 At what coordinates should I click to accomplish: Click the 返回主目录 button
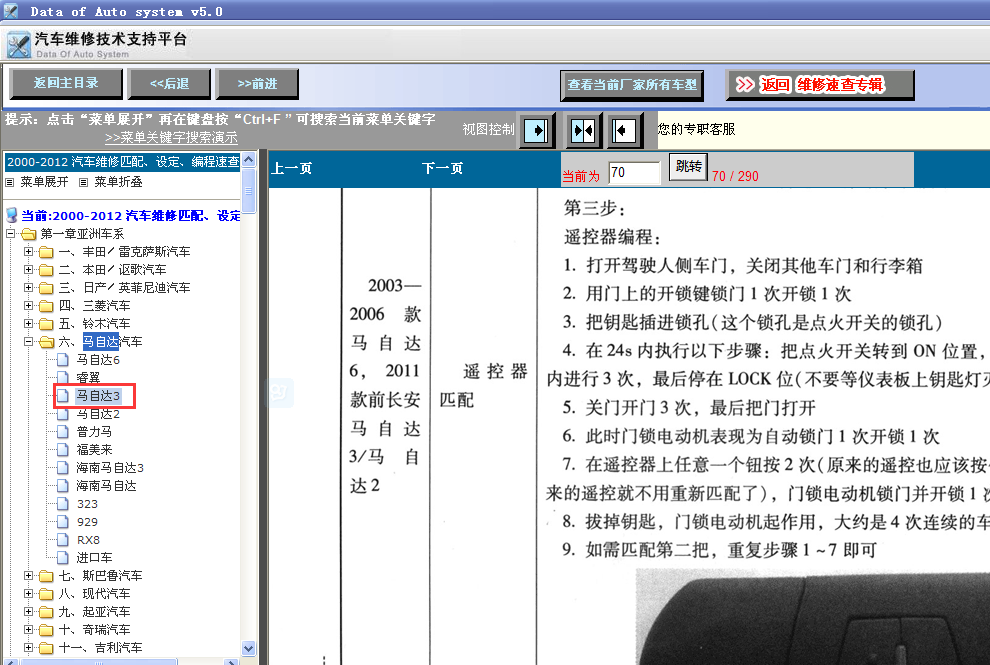[66, 83]
